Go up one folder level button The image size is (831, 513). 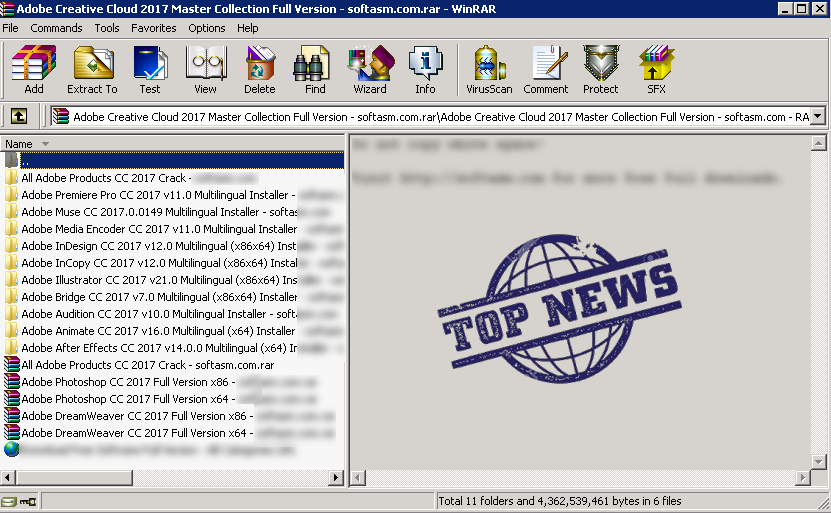point(19,116)
